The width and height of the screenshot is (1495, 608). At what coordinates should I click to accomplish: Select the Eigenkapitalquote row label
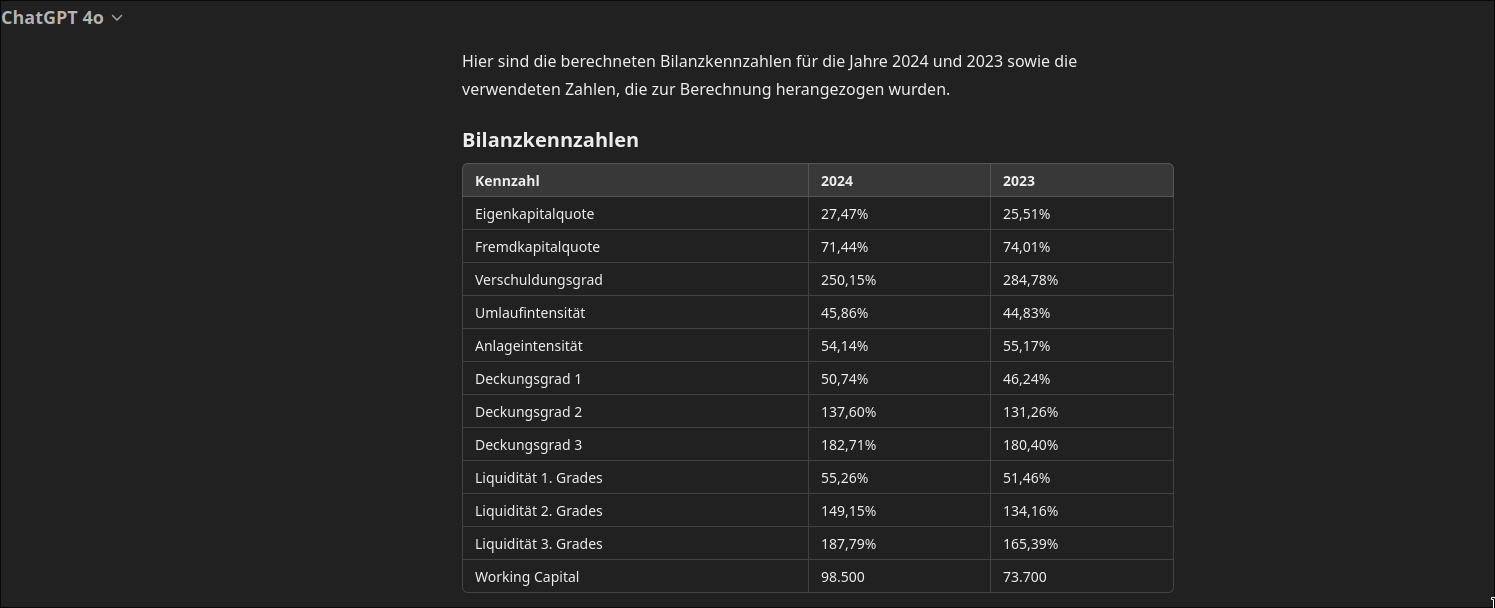535,213
